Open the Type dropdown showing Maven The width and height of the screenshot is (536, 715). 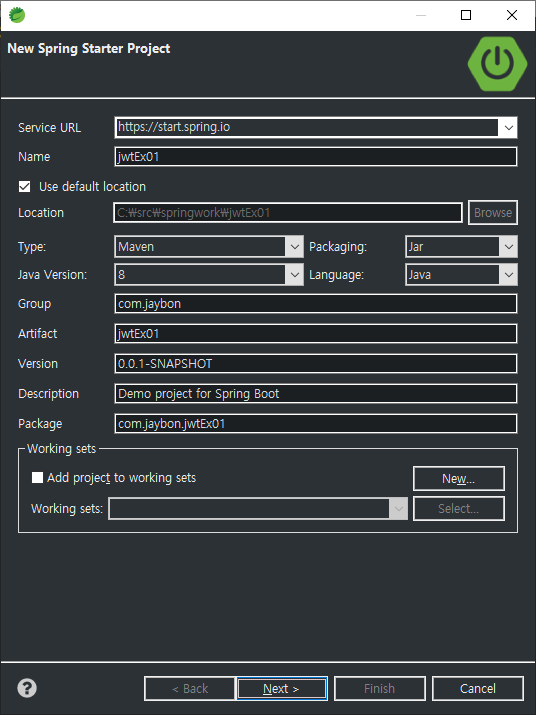(295, 247)
